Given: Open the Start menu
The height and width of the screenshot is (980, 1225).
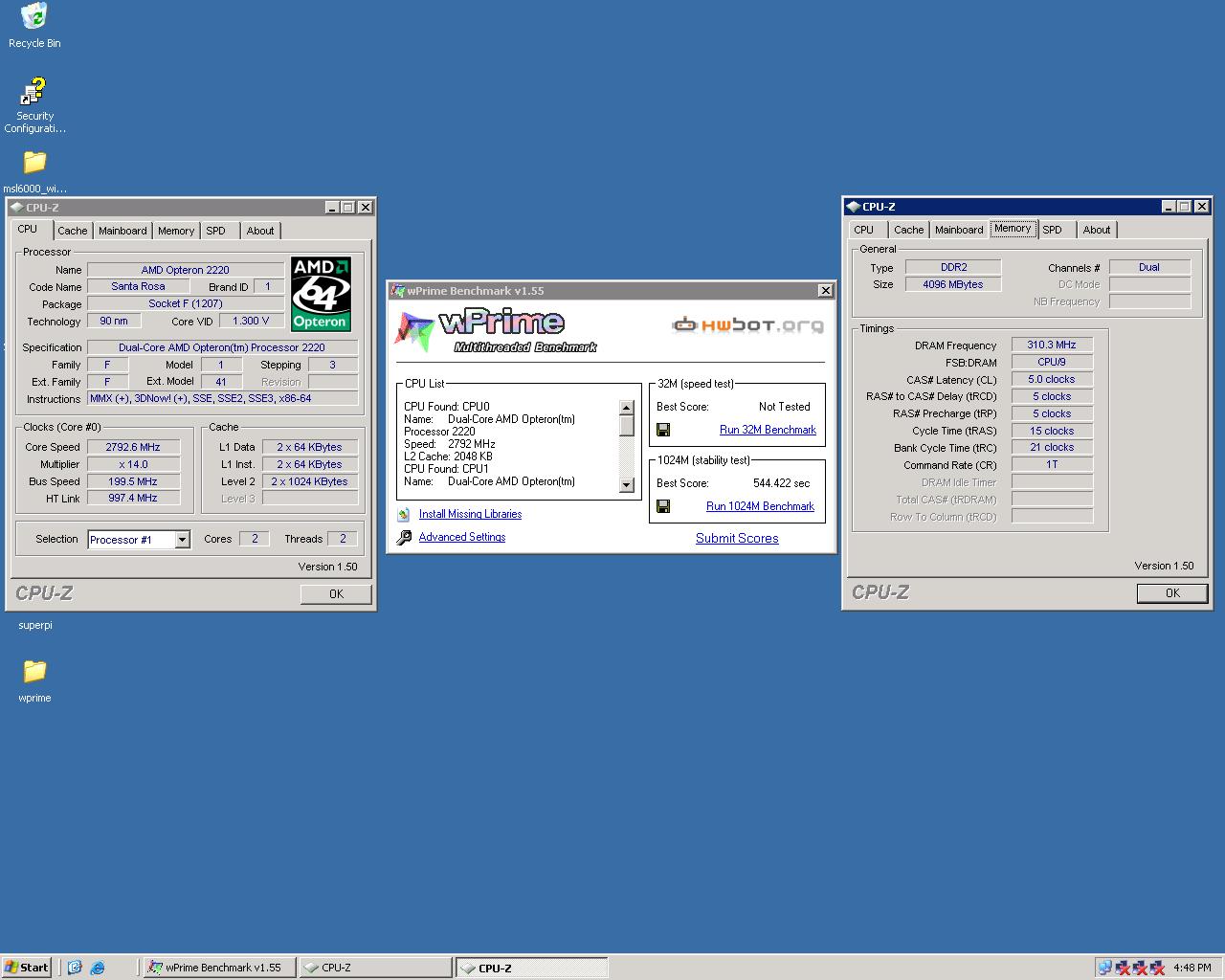Looking at the screenshot, I should (27, 968).
